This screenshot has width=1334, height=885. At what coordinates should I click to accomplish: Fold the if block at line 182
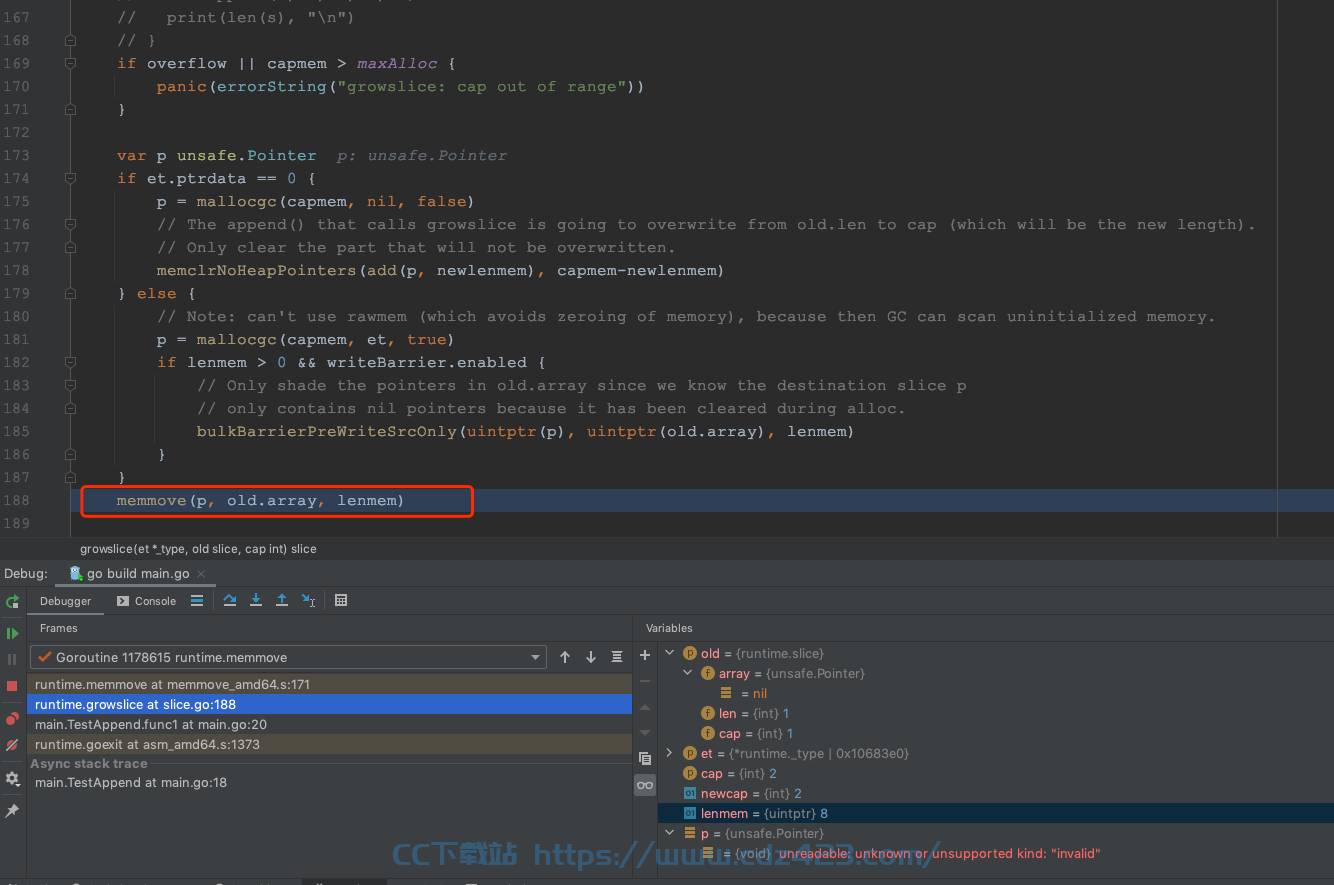tap(70, 362)
